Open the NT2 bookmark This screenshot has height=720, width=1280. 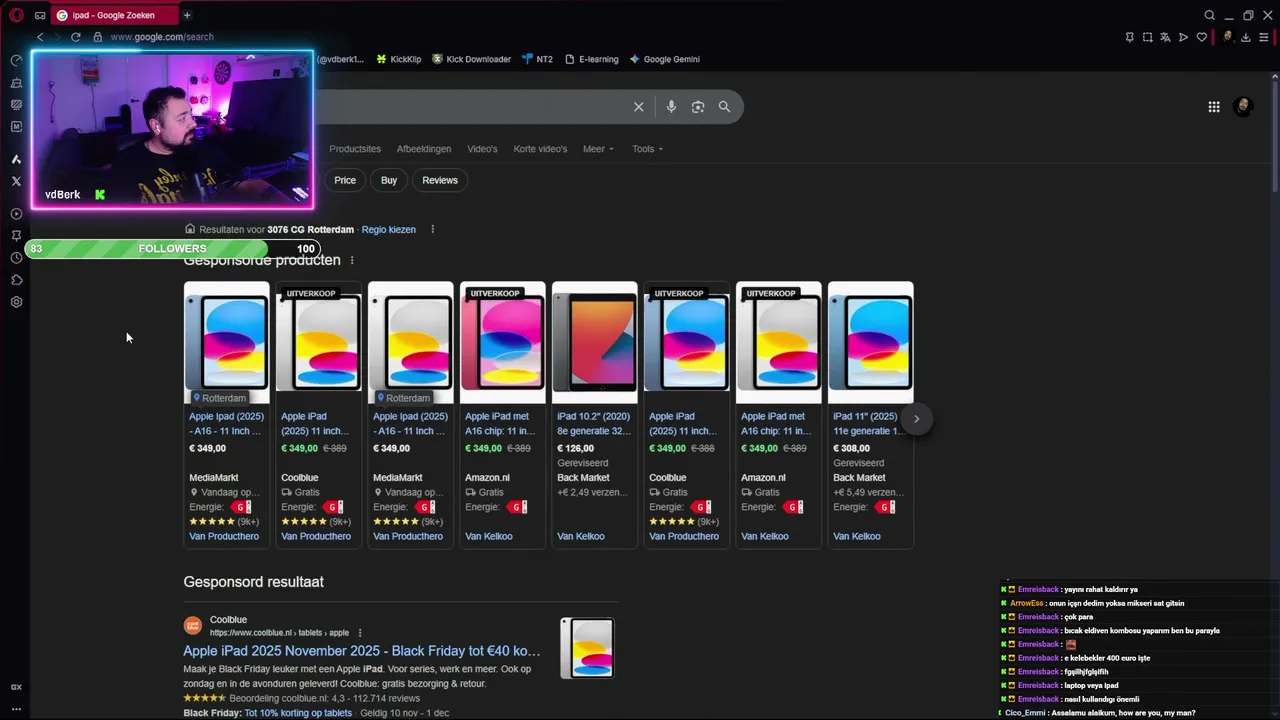coord(537,59)
